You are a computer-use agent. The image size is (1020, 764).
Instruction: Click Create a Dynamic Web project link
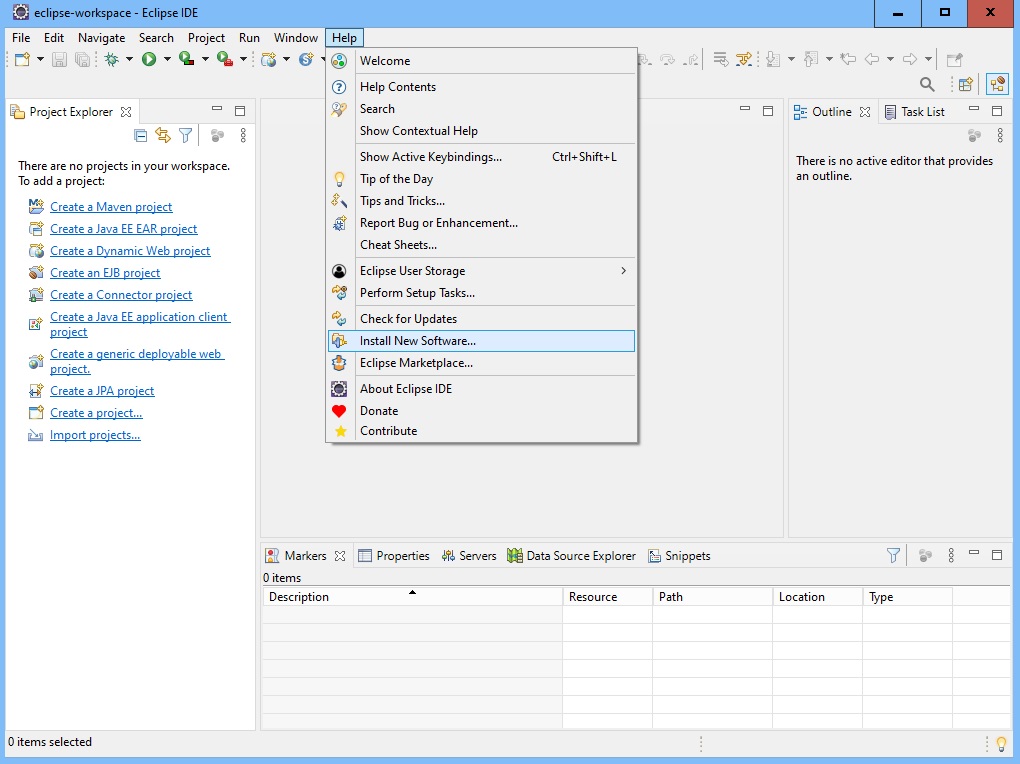(130, 251)
